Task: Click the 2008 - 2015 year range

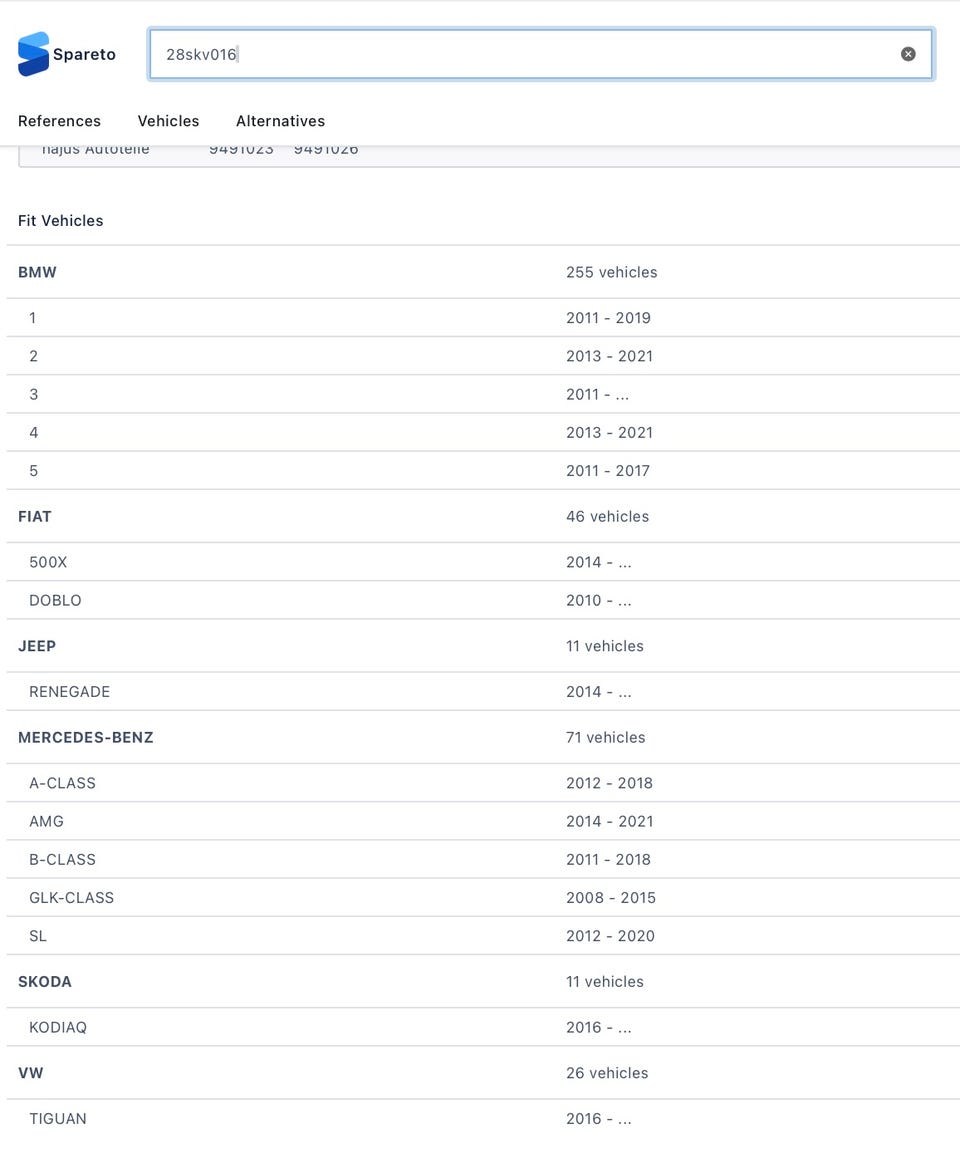Action: [x=611, y=897]
